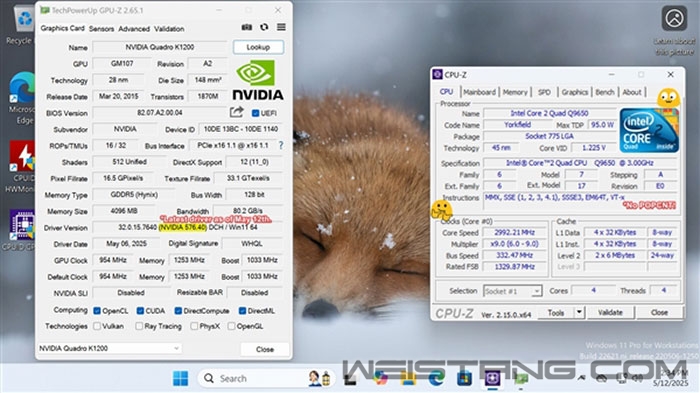Click the GPU Name field NVIDIA Quadro K1200
Viewport: 700px width, 393px height.
pos(160,47)
